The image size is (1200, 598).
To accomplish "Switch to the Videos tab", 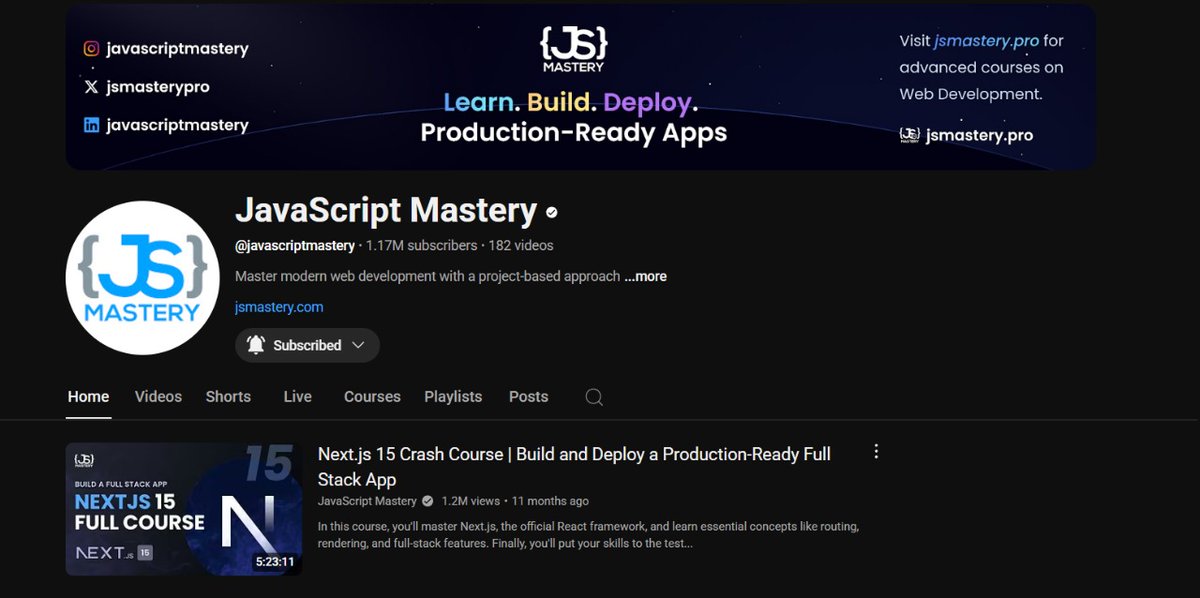I will pyautogui.click(x=158, y=397).
